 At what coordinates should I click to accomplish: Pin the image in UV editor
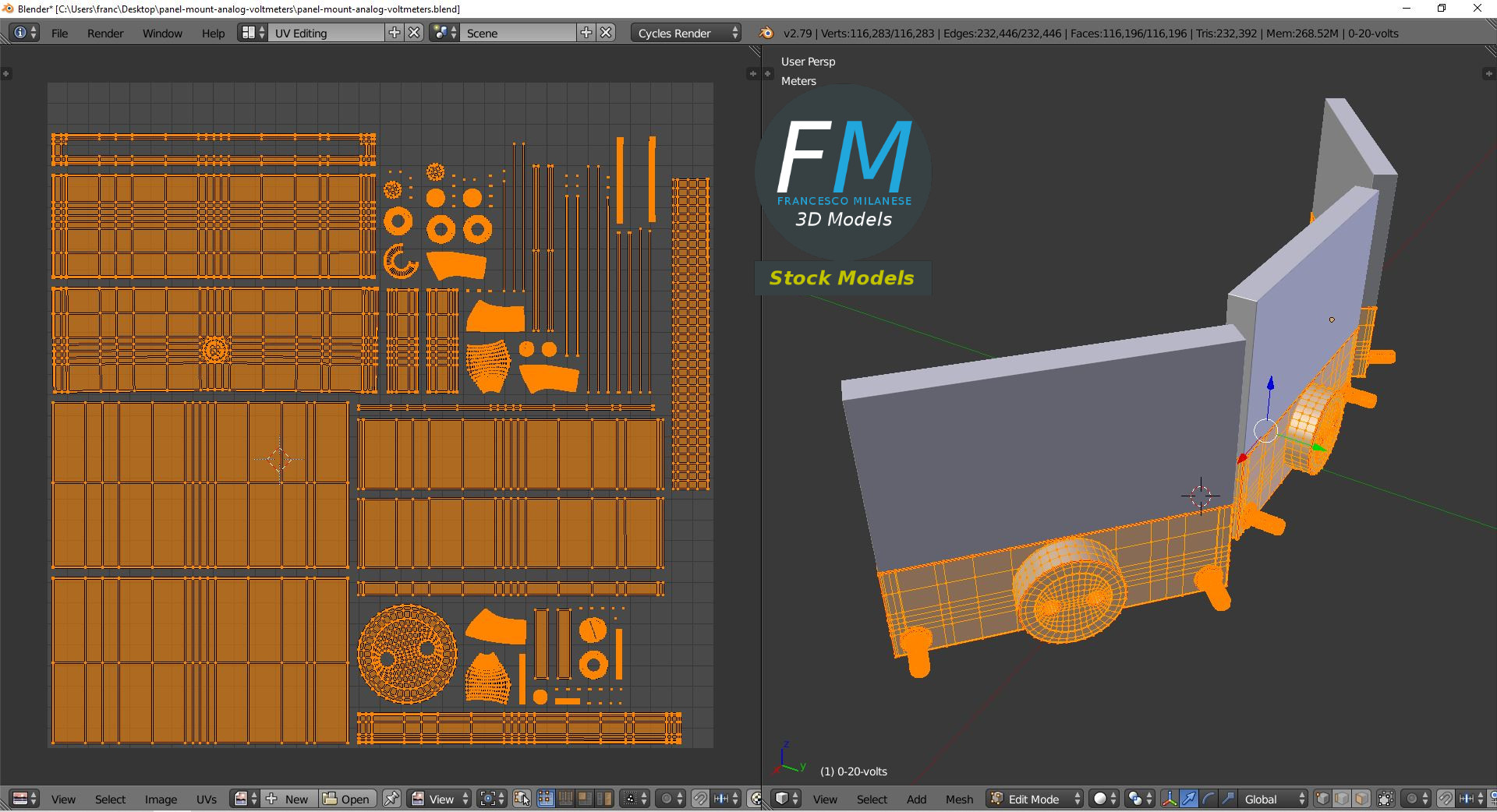[391, 799]
